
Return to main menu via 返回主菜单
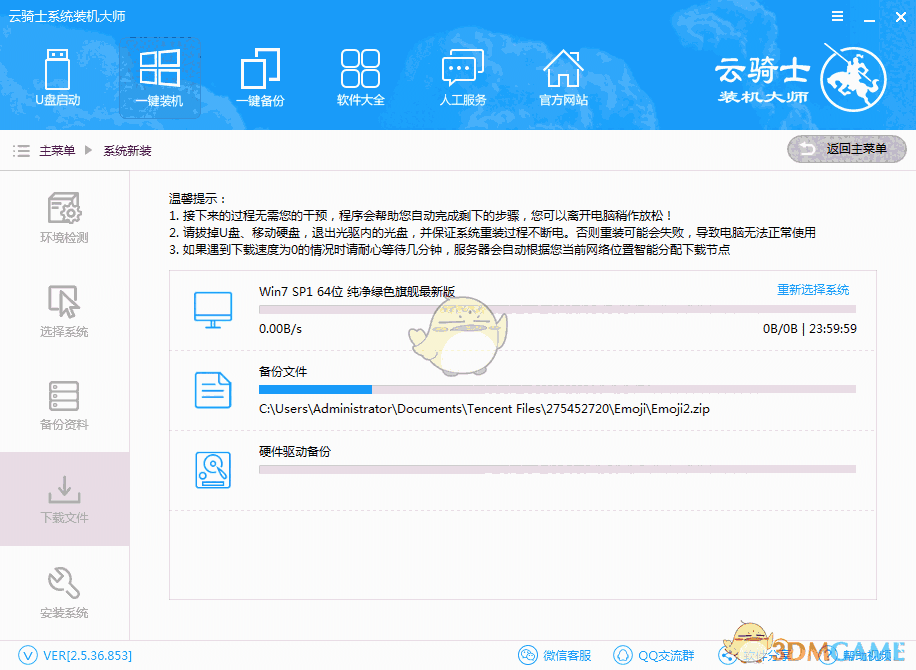846,148
